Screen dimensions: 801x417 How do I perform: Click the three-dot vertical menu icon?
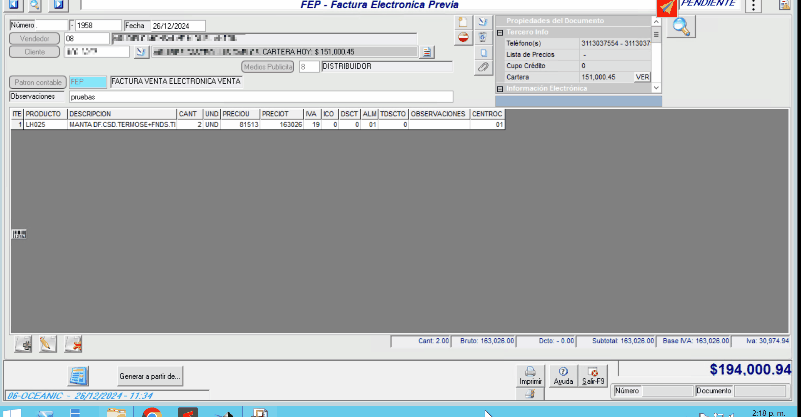point(752,6)
